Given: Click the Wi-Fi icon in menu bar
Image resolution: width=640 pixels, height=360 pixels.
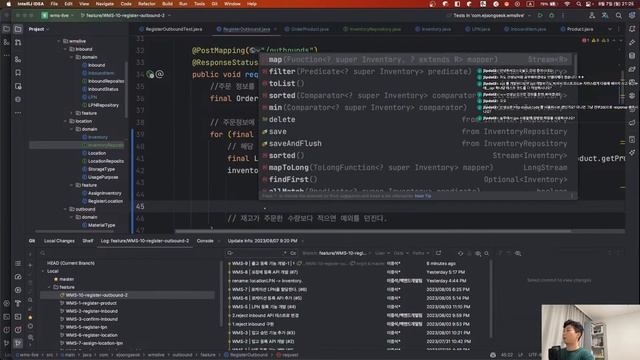Looking at the screenshot, I should pyautogui.click(x=567, y=4).
